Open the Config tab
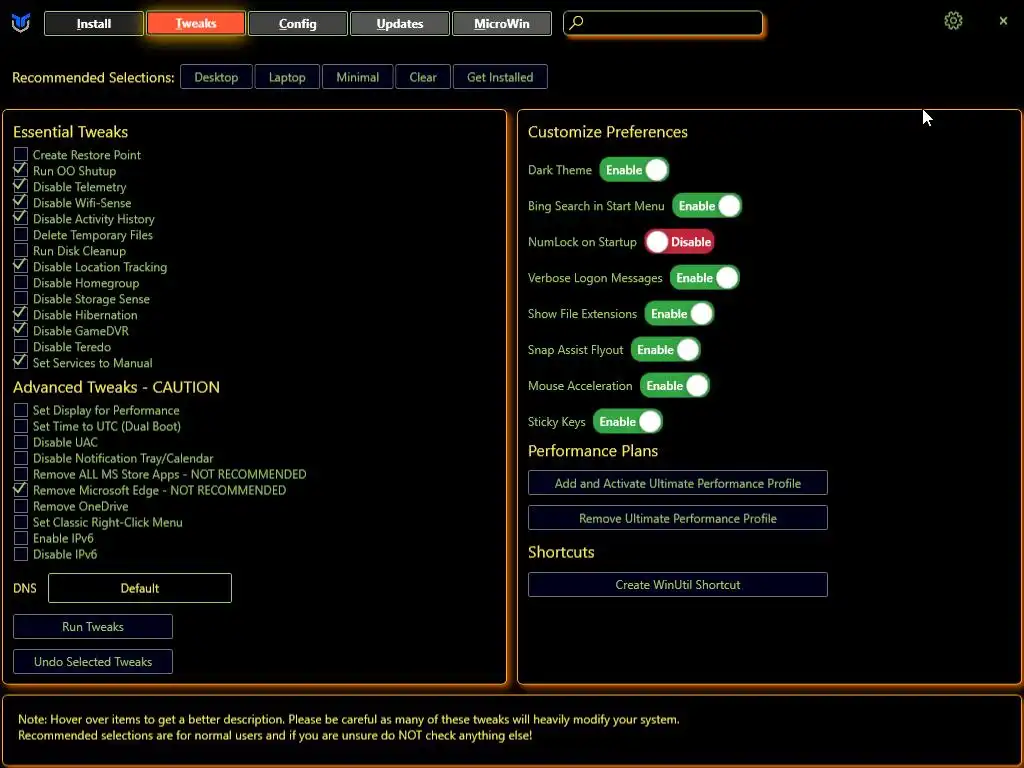 click(298, 24)
